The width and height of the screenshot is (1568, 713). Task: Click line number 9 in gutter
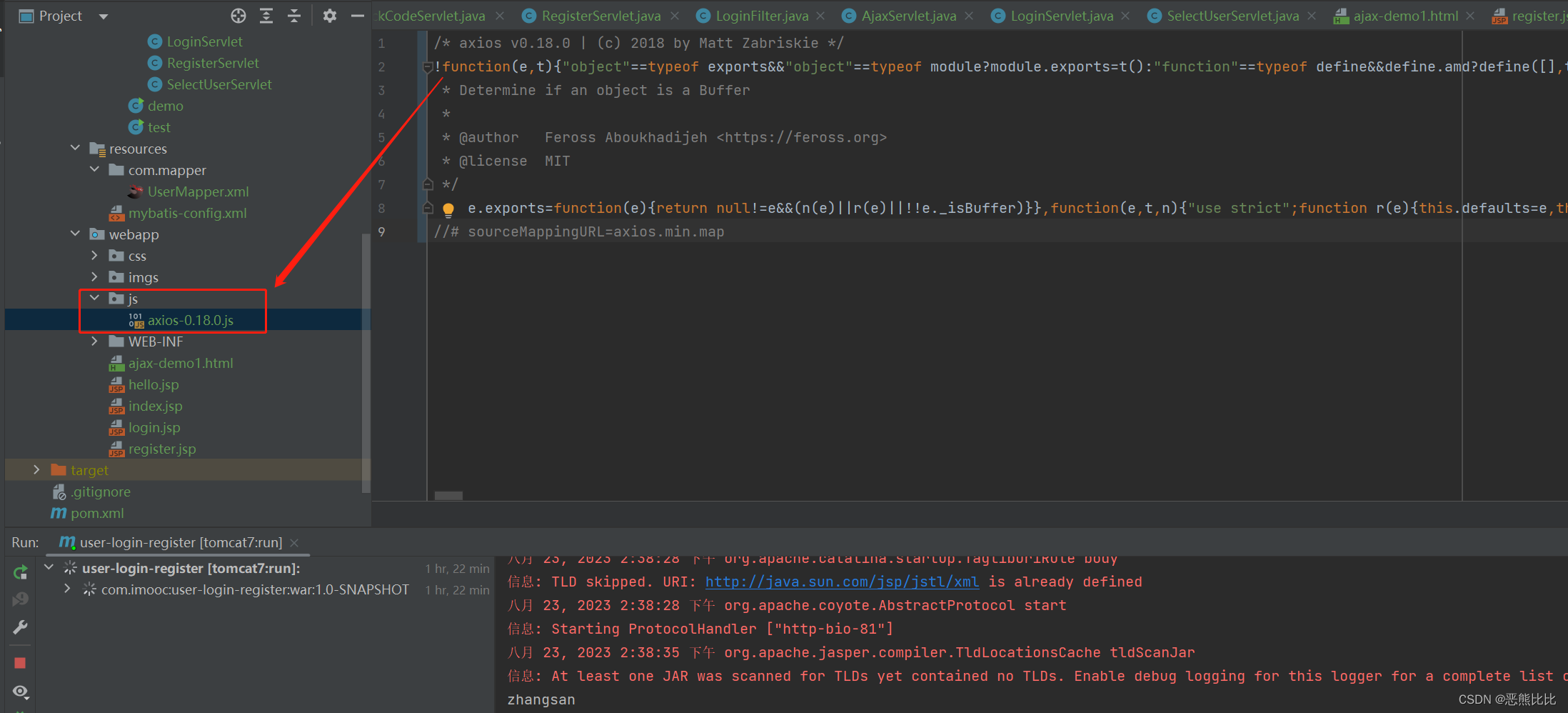pos(382,231)
